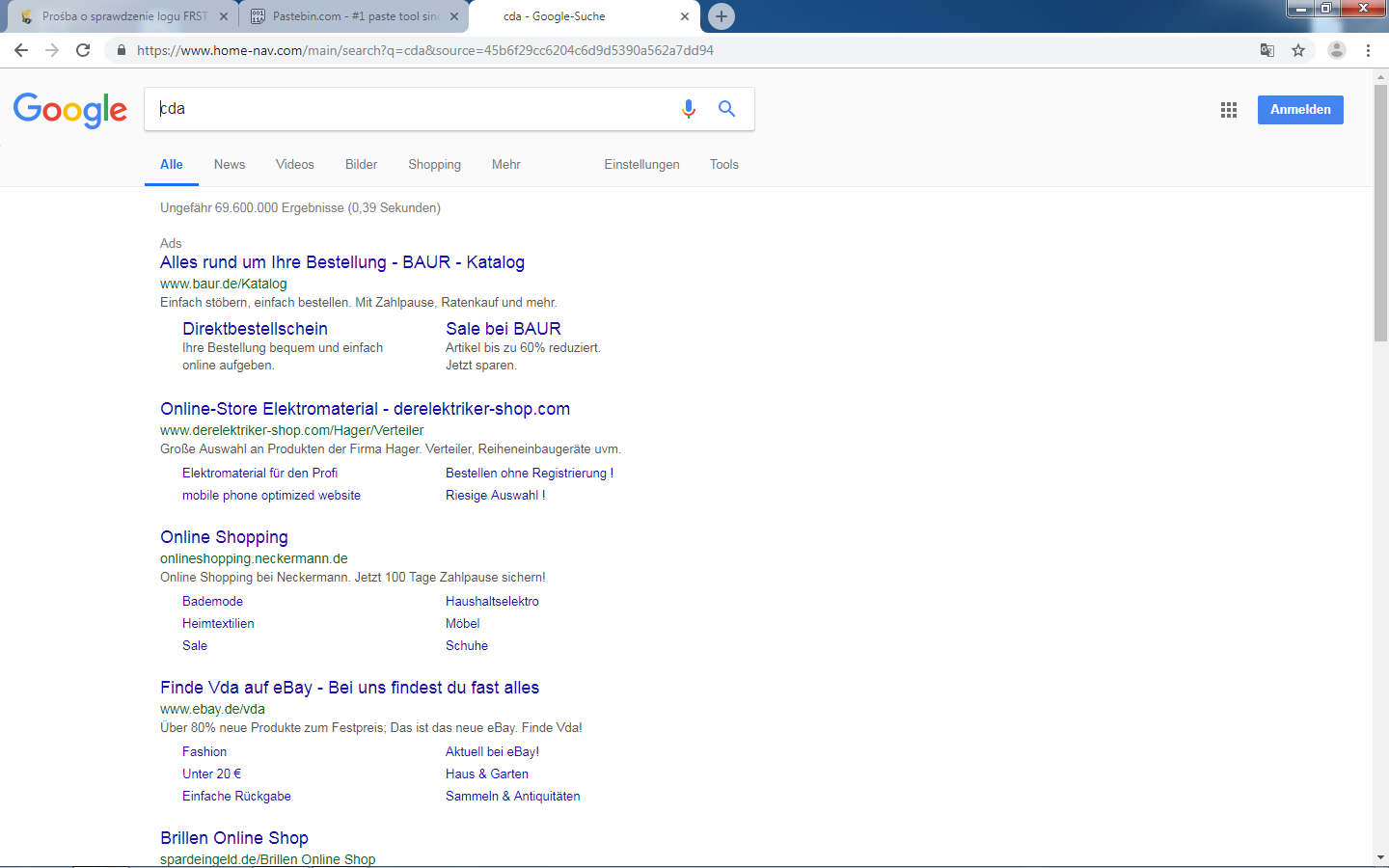Click 'Aktuell bei eBay!' sitelink
The width and height of the screenshot is (1389, 868).
tap(493, 751)
